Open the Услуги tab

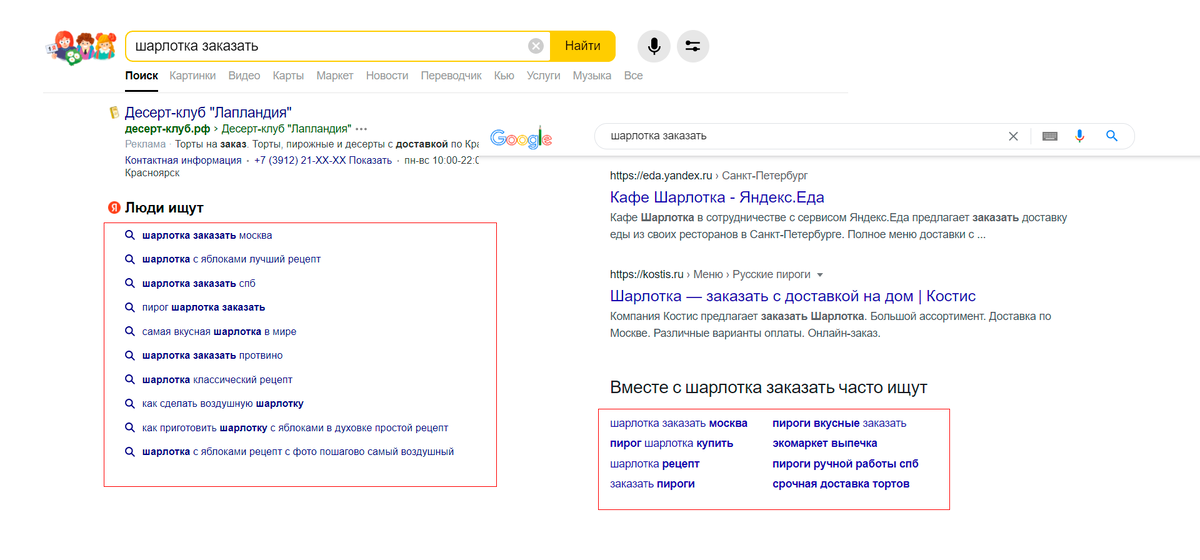pyautogui.click(x=543, y=76)
